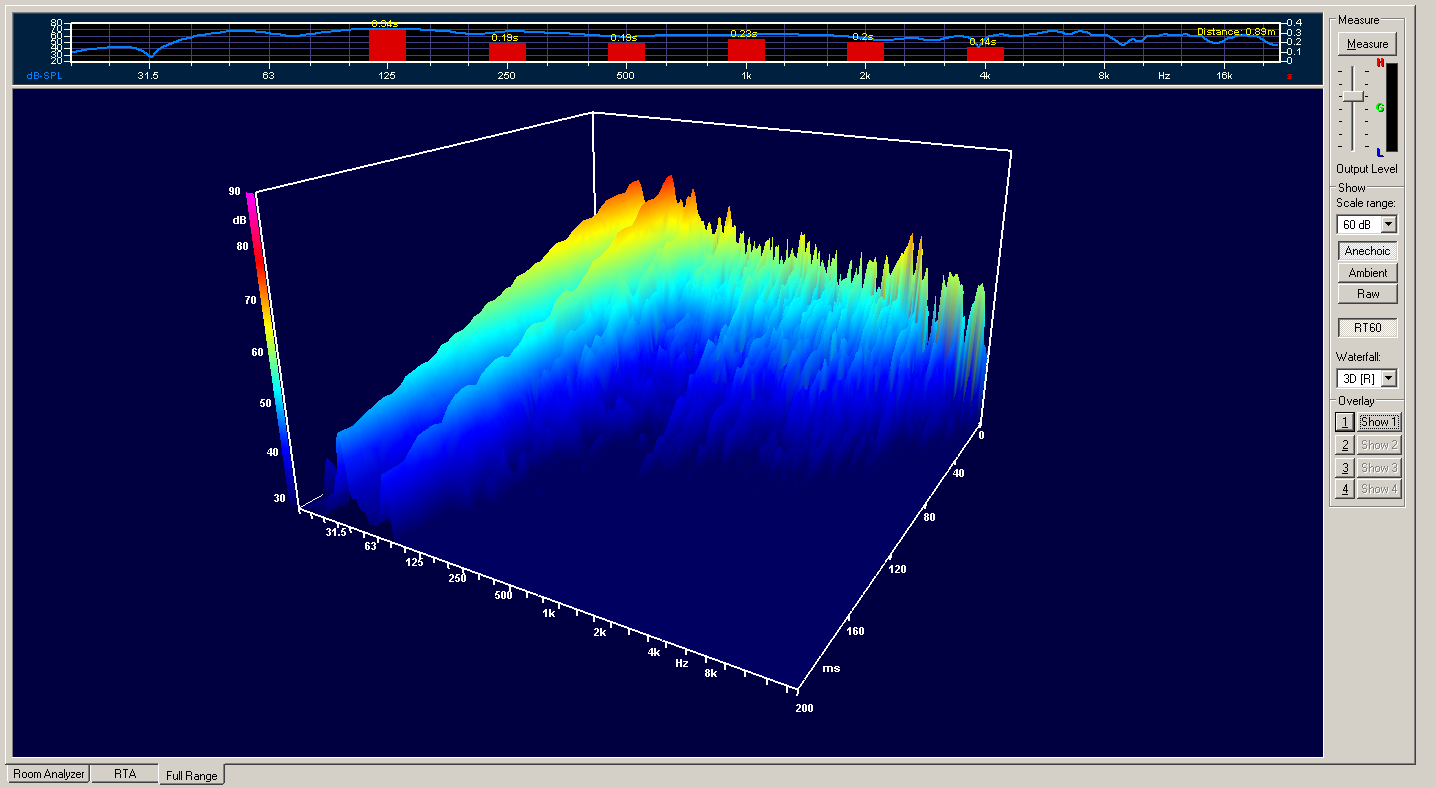Open the RTA tab

pos(124,774)
